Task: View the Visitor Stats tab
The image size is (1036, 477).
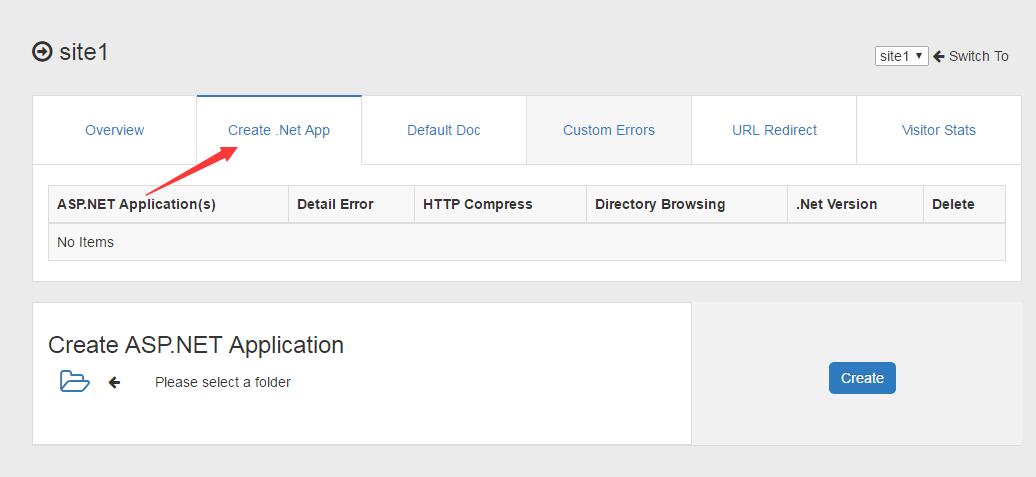Action: click(x=939, y=130)
